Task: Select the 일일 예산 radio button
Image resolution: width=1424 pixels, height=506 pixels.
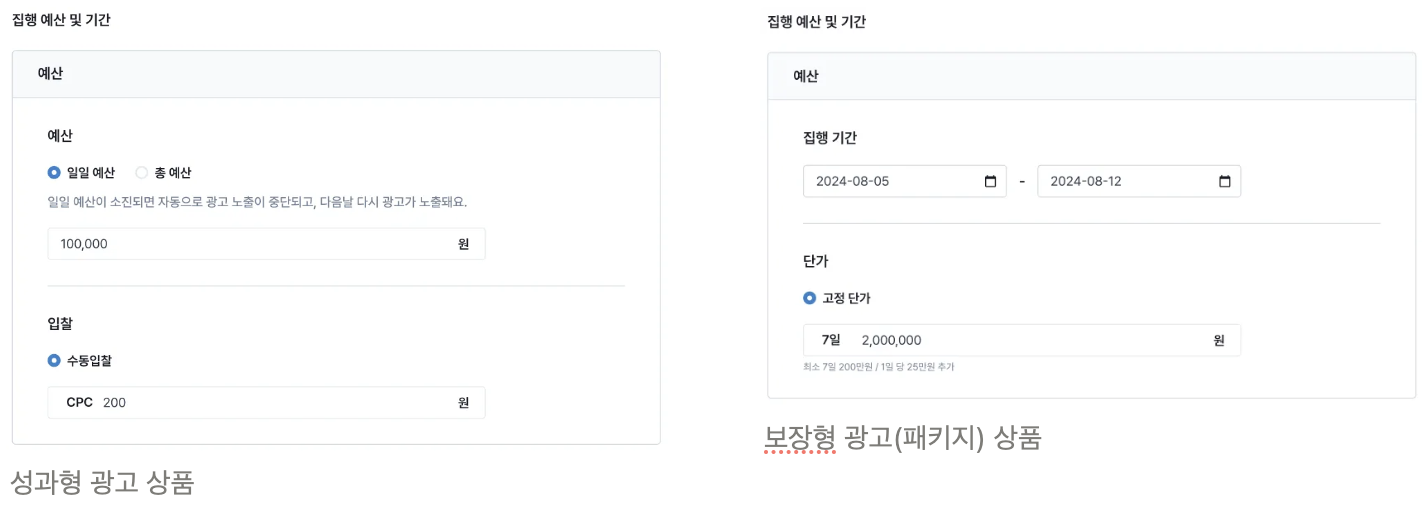Action: (x=54, y=173)
